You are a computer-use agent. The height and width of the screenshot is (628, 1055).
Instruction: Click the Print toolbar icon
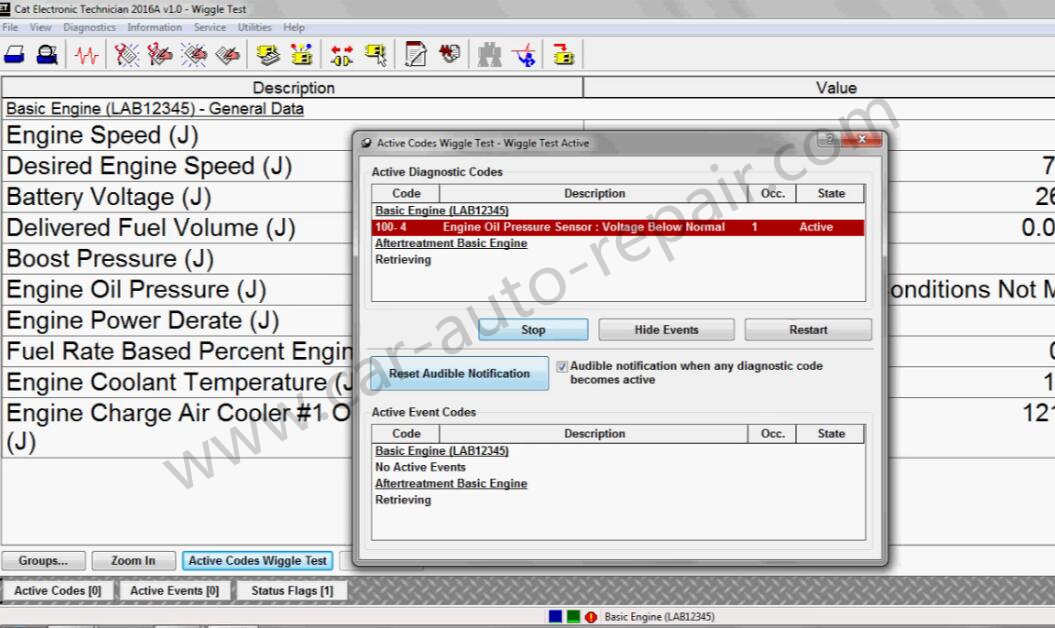click(x=14, y=55)
